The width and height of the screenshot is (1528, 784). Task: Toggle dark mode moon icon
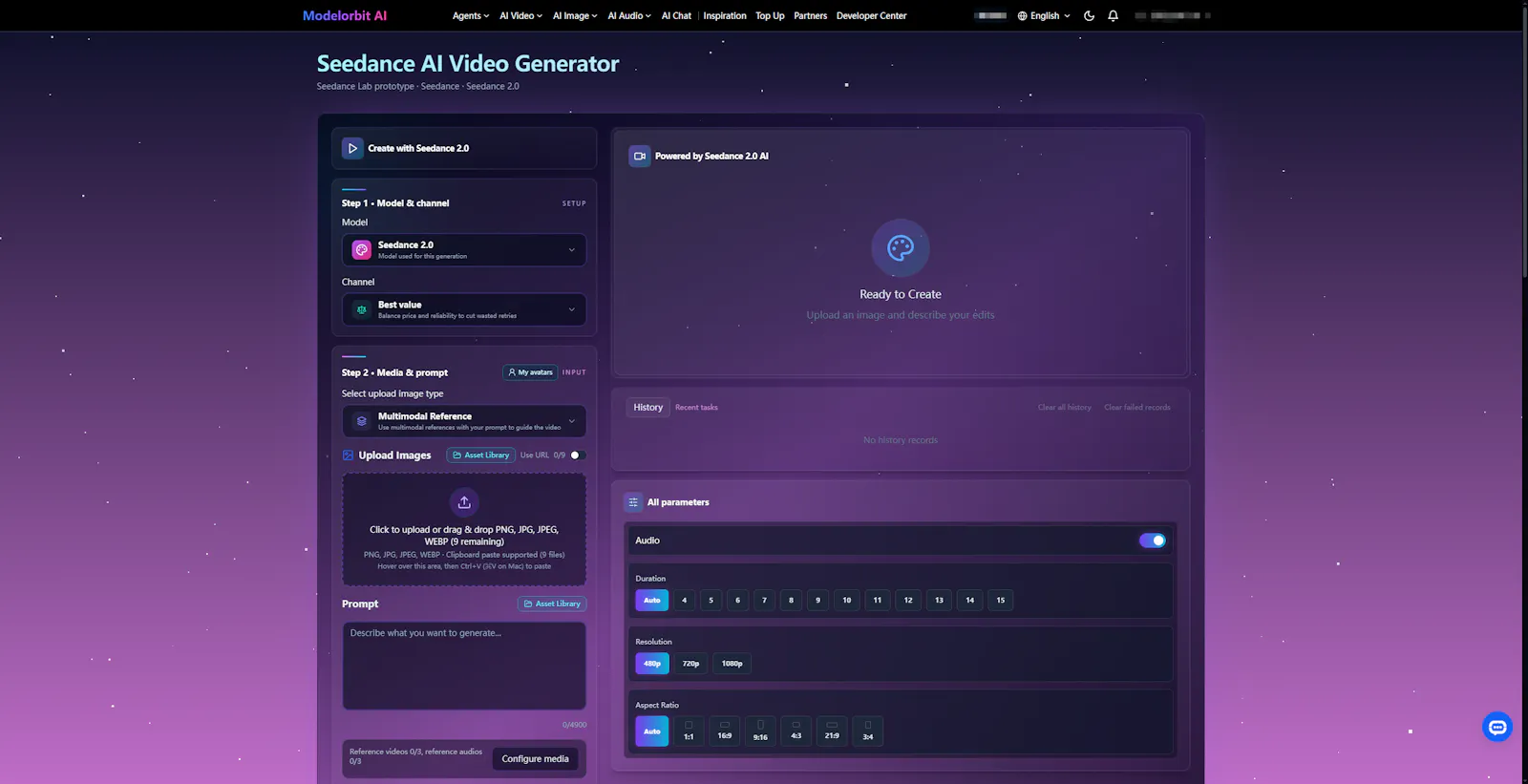[1089, 15]
